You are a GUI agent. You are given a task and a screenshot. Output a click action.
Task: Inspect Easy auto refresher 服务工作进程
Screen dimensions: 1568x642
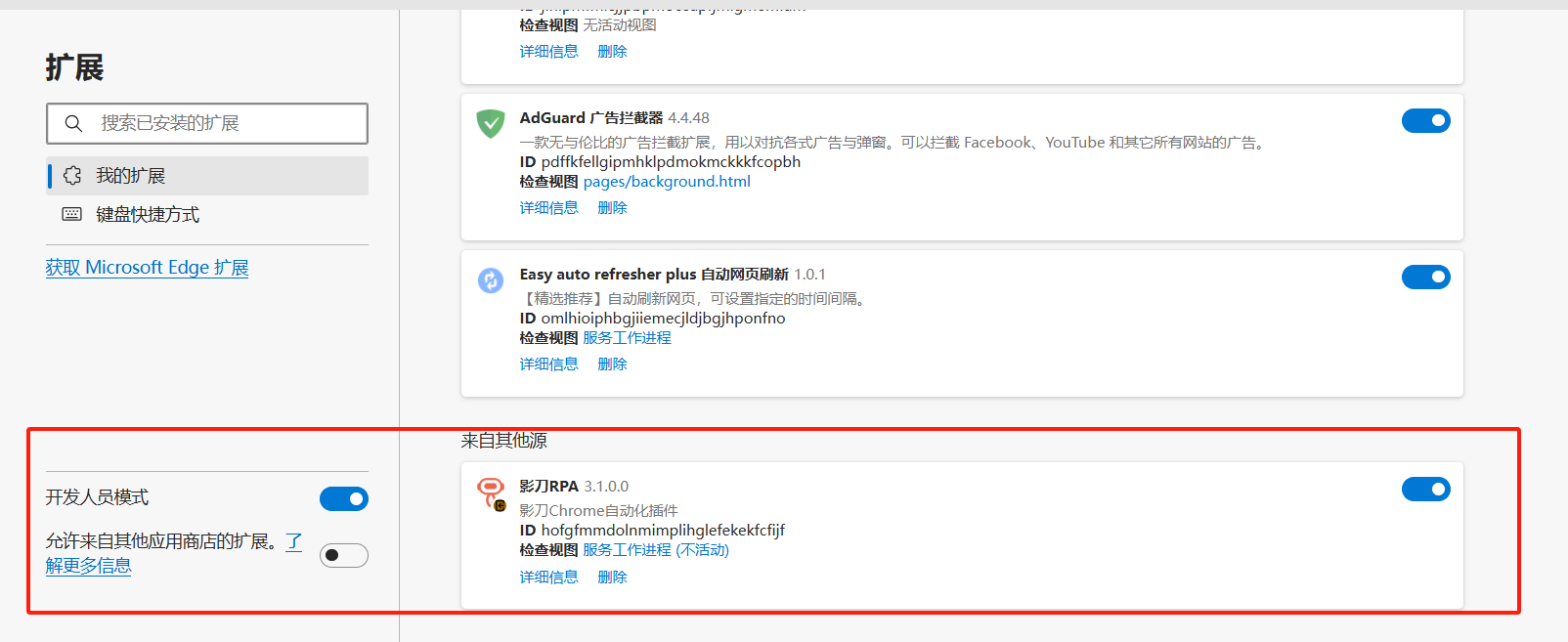point(627,338)
